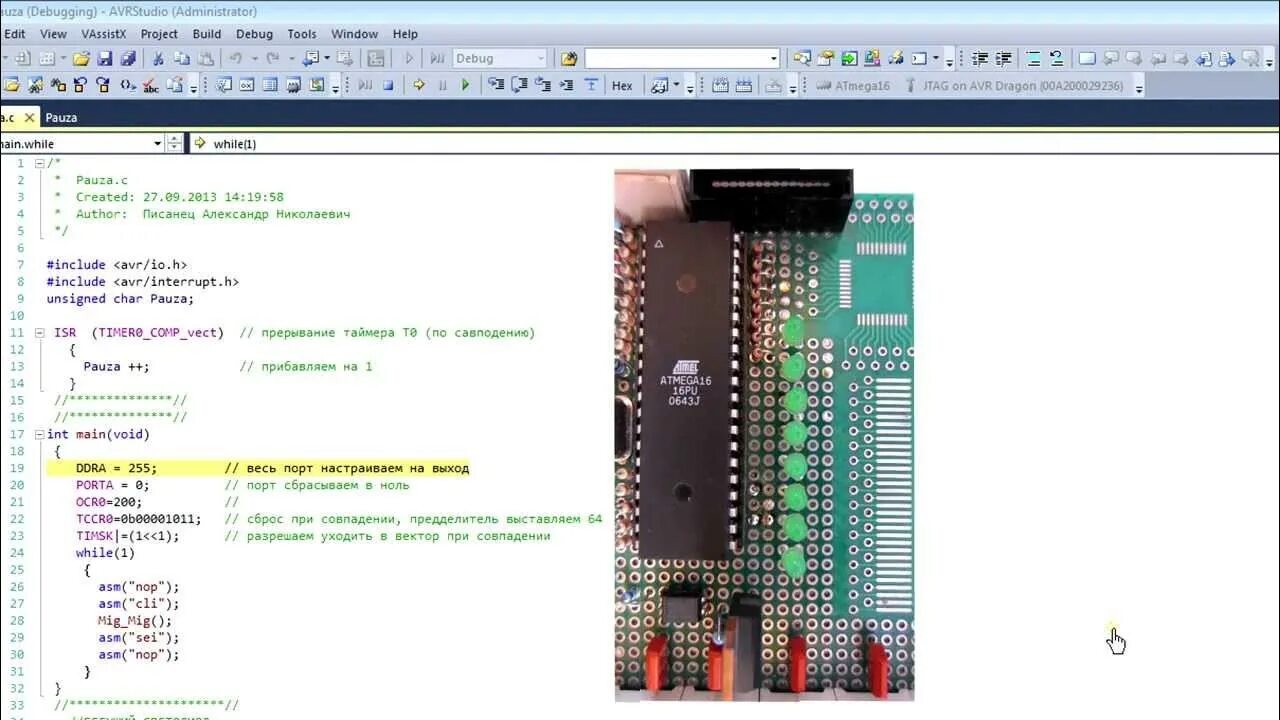
Task: Open the Project menu
Action: (x=159, y=33)
